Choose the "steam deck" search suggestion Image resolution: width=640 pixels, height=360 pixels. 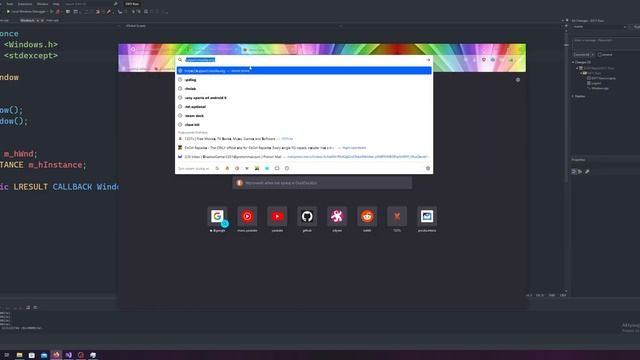pyautogui.click(x=304, y=116)
